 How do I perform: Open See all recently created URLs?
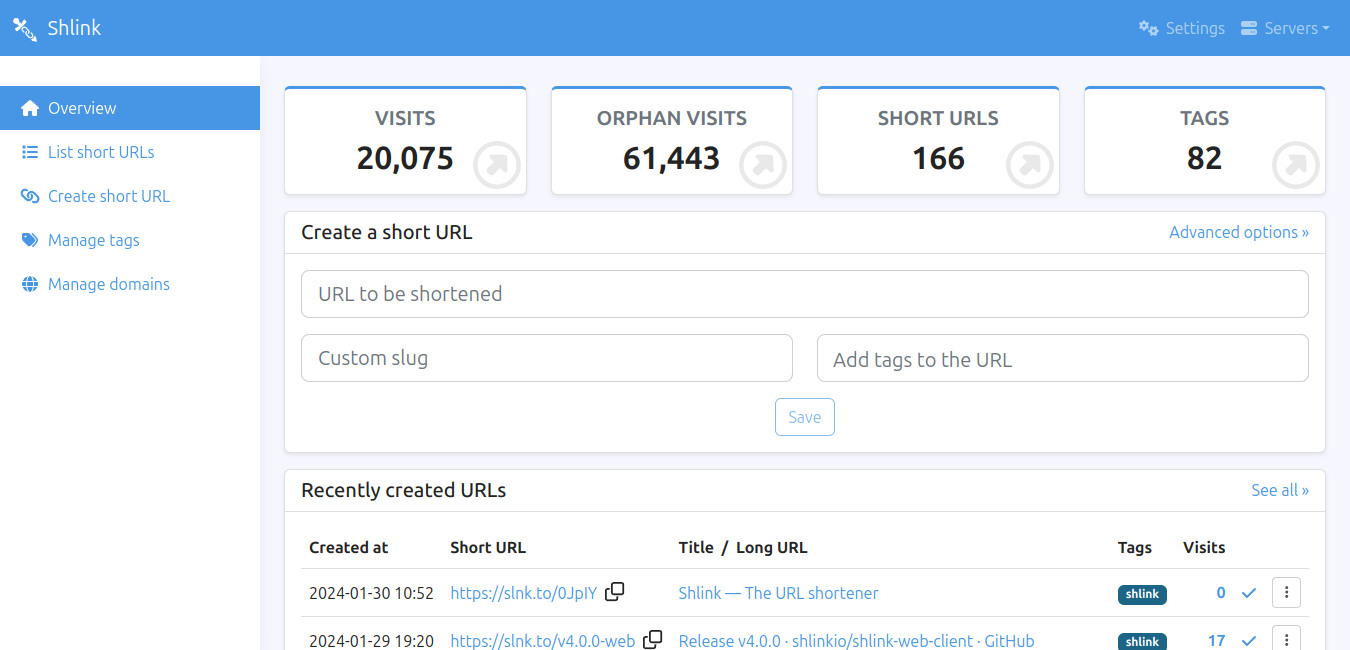[x=1280, y=490]
